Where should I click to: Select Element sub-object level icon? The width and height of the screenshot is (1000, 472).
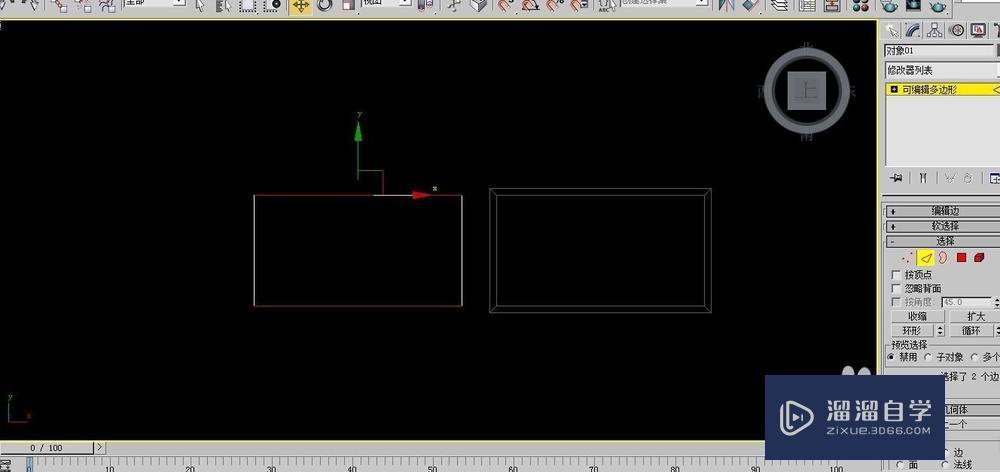(979, 258)
